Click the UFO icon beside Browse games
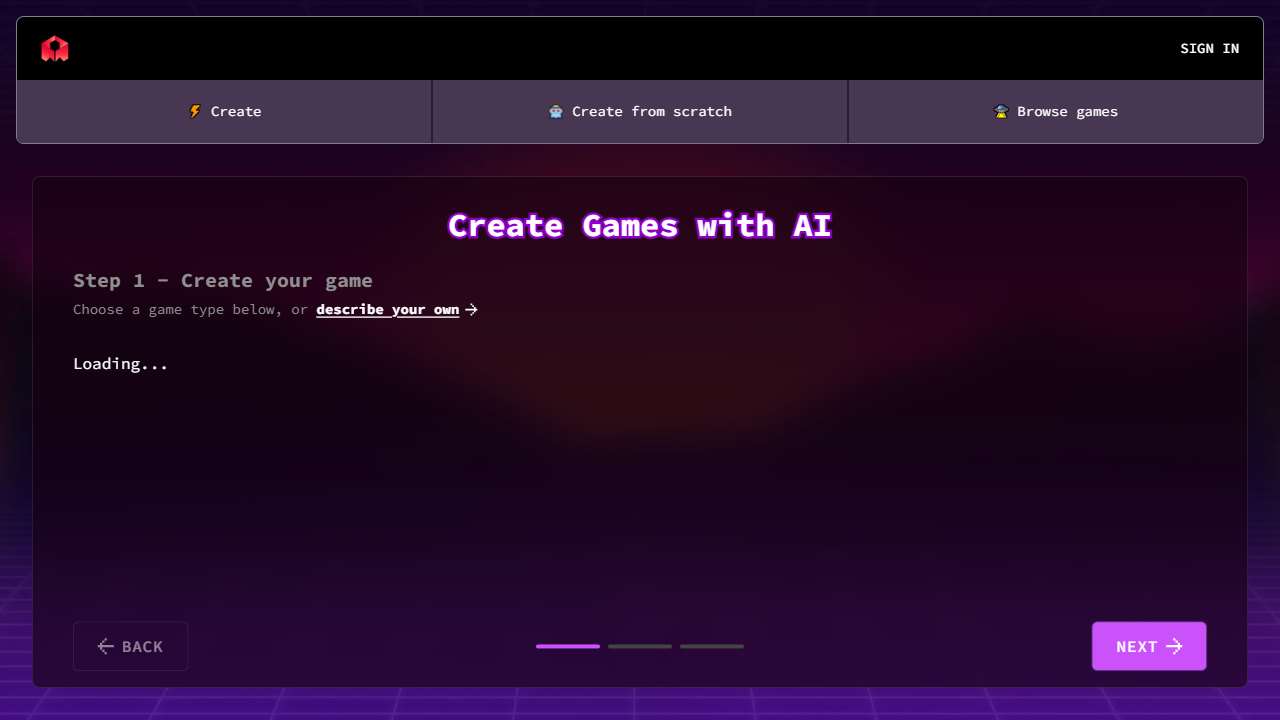This screenshot has width=1280, height=720. [x=1001, y=112]
